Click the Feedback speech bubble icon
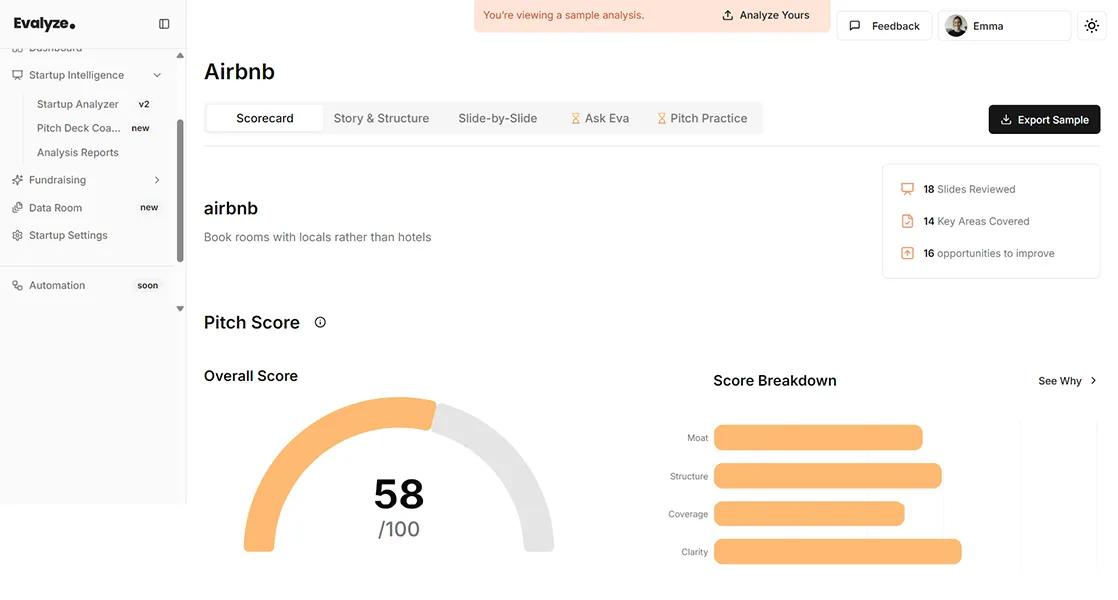This screenshot has width=1118, height=600. (854, 26)
